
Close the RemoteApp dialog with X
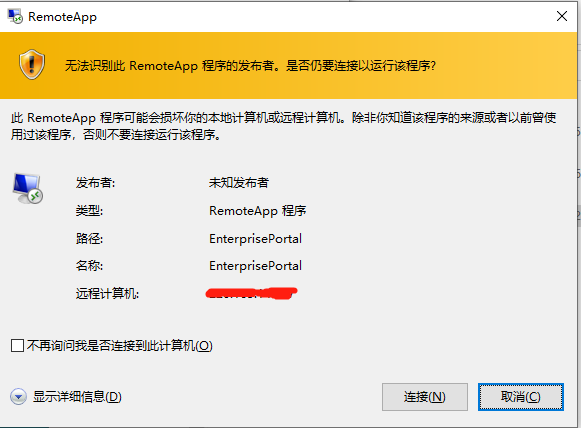point(562,16)
